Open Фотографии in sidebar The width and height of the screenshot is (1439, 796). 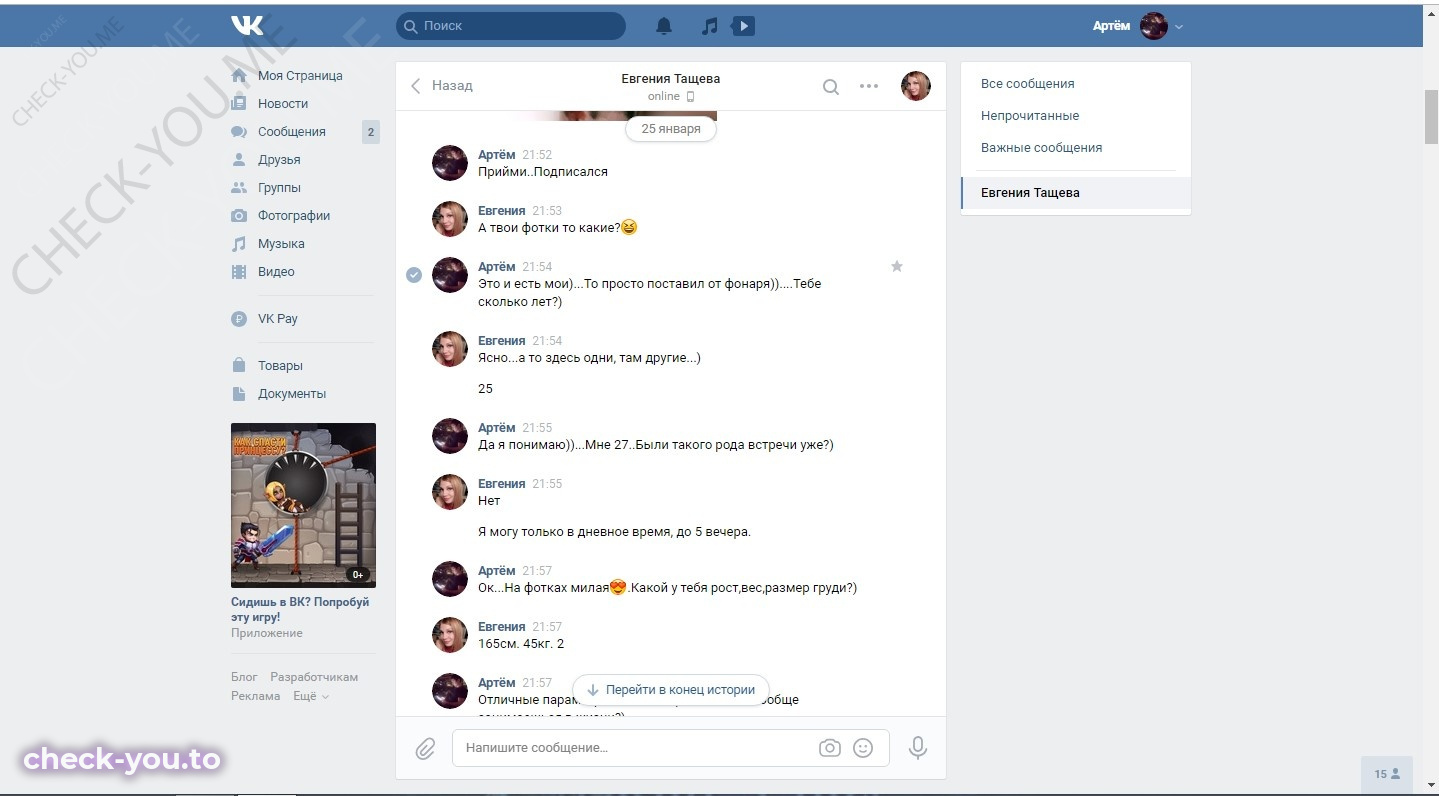[x=294, y=216]
